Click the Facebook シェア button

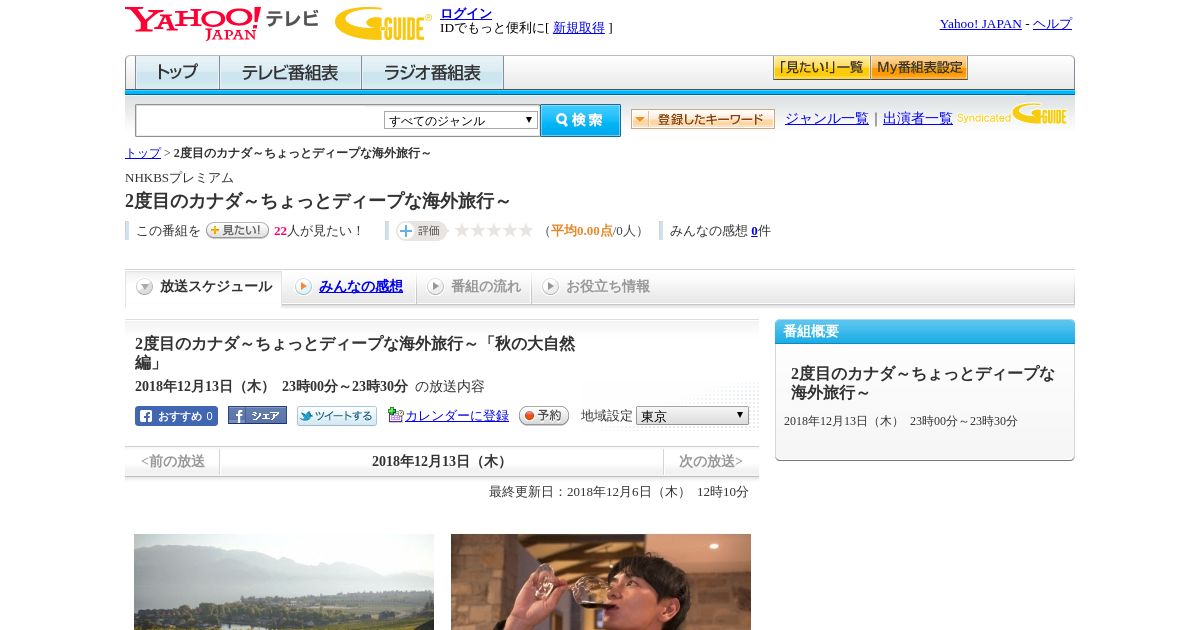[257, 415]
